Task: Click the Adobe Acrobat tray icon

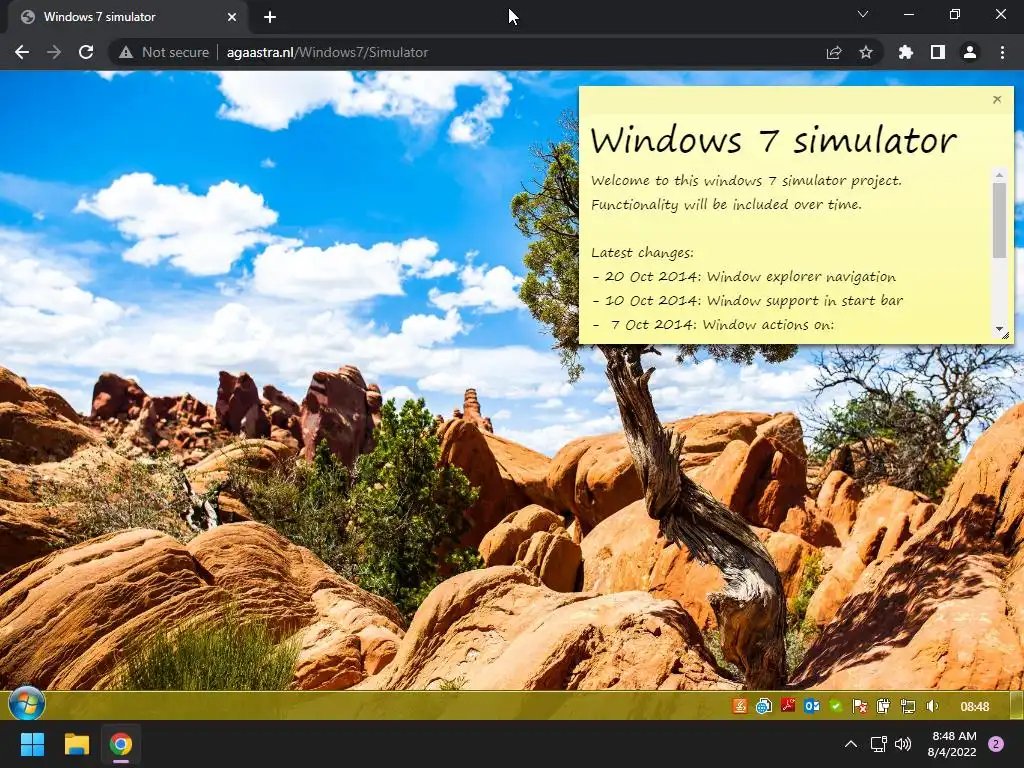Action: pos(788,706)
